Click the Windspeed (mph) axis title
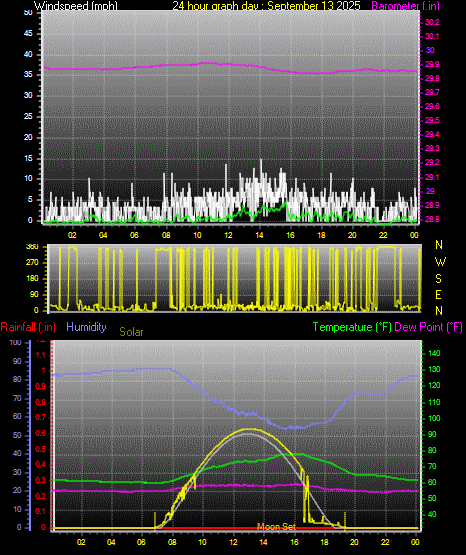The width and height of the screenshot is (466, 555). tap(76, 6)
